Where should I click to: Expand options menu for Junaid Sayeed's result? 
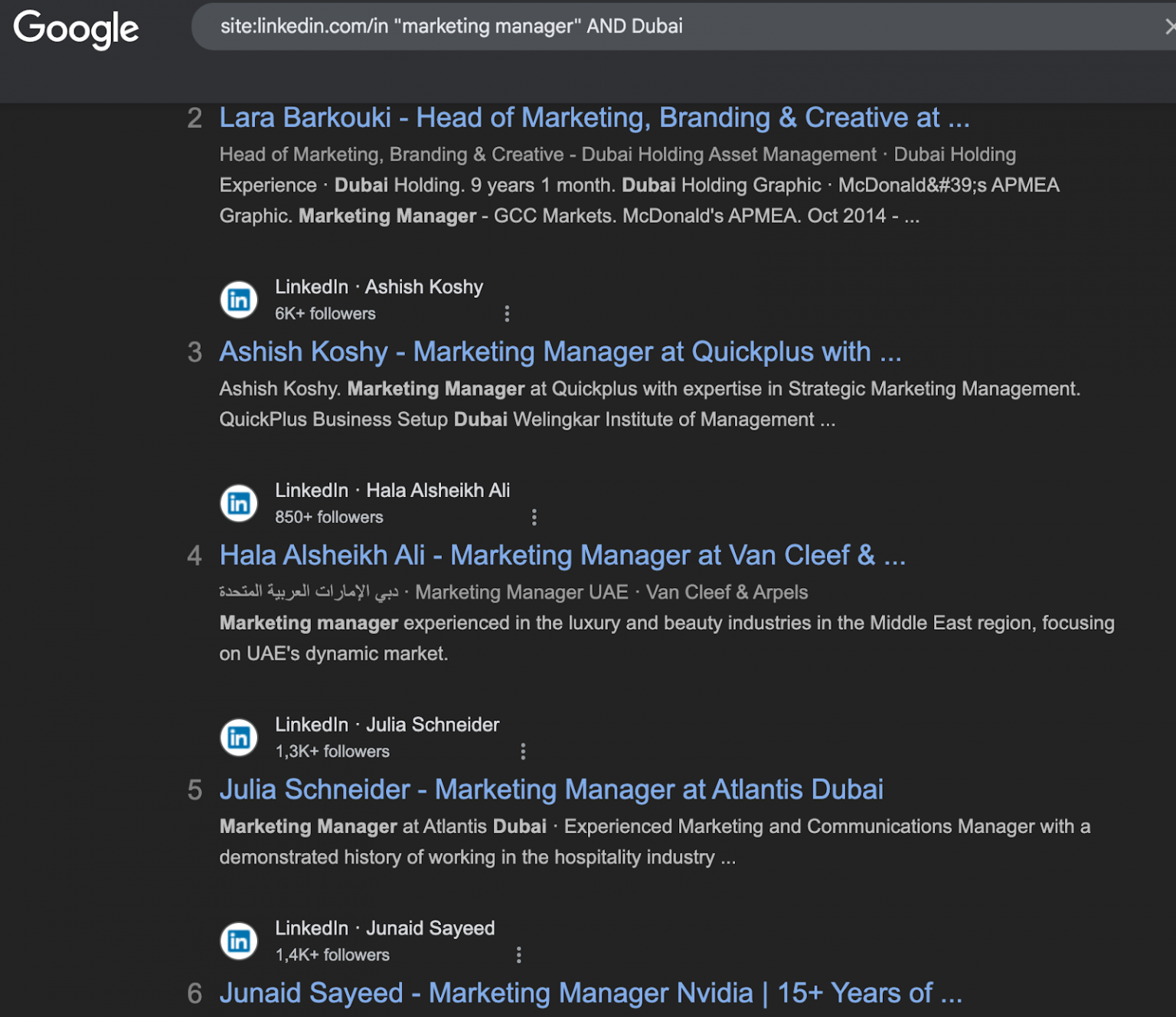point(518,955)
